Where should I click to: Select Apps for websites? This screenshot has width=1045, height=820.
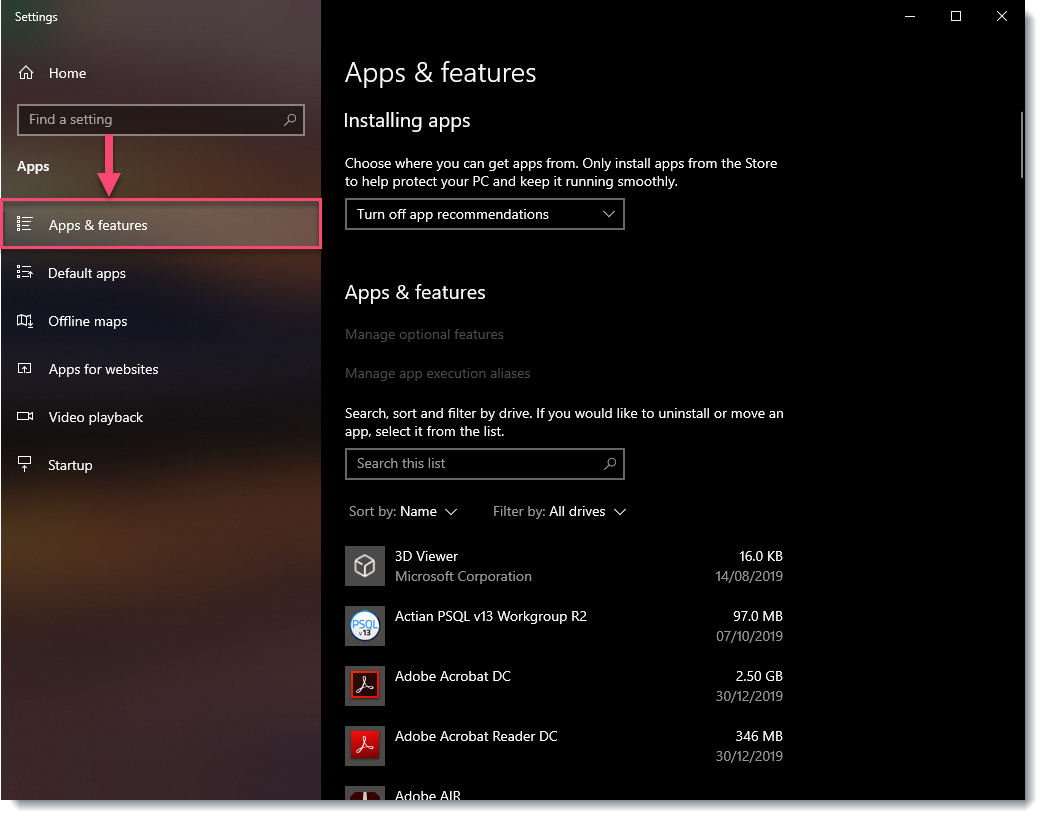coord(161,369)
